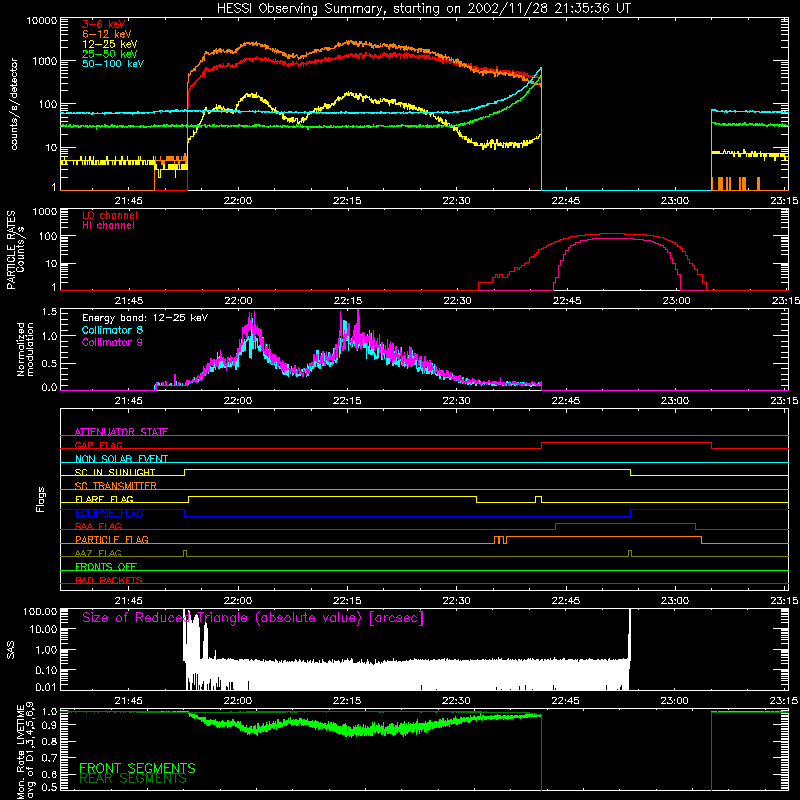Select the cyan 50-100 keV legend label

click(x=113, y=64)
